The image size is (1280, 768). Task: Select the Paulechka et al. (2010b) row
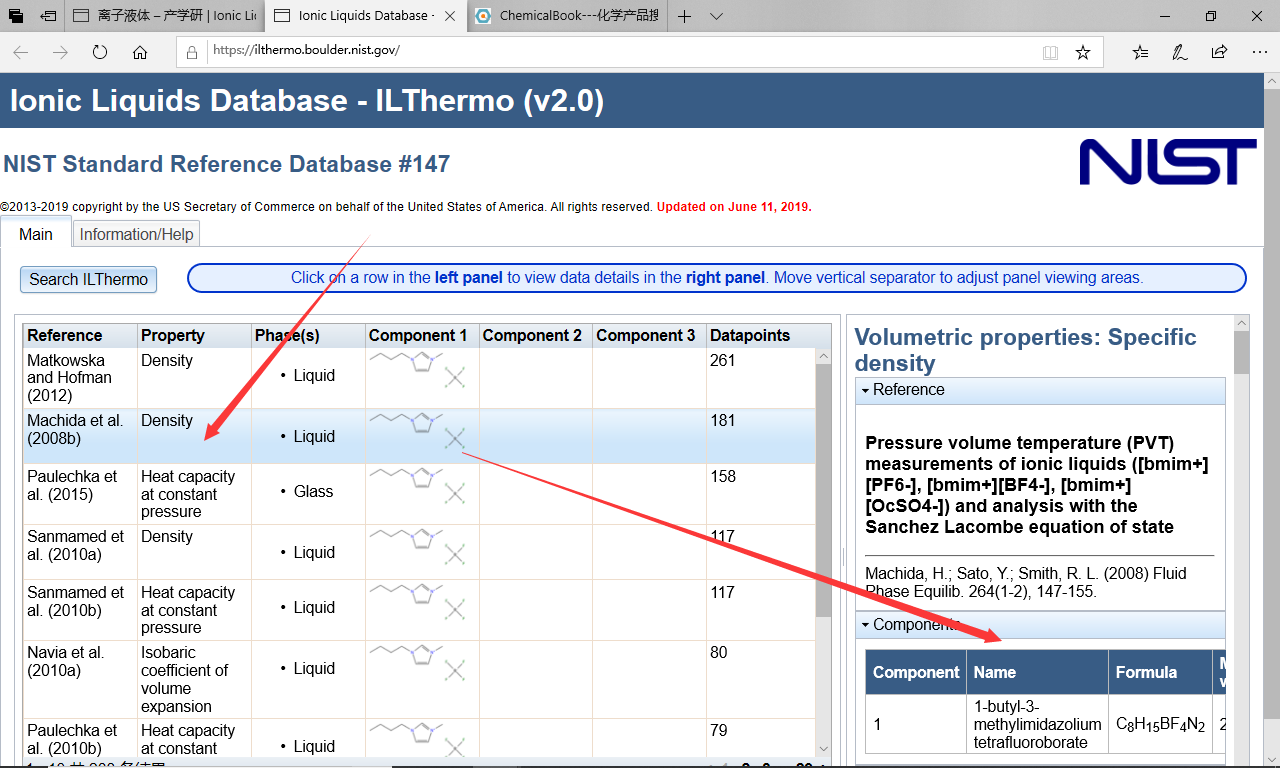click(420, 738)
